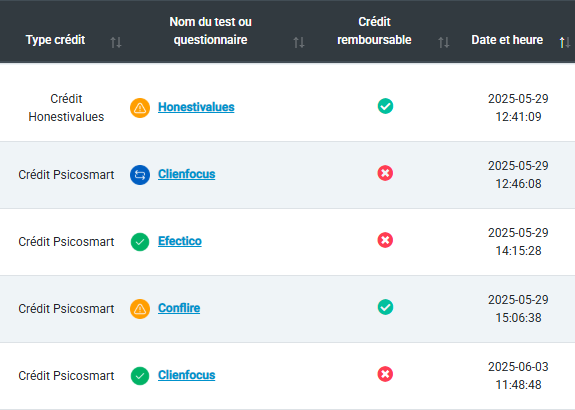Screen dimensions: 575x410
Task: Click the green checkmark icon beside the last Clienfocus
Action: 140,376
